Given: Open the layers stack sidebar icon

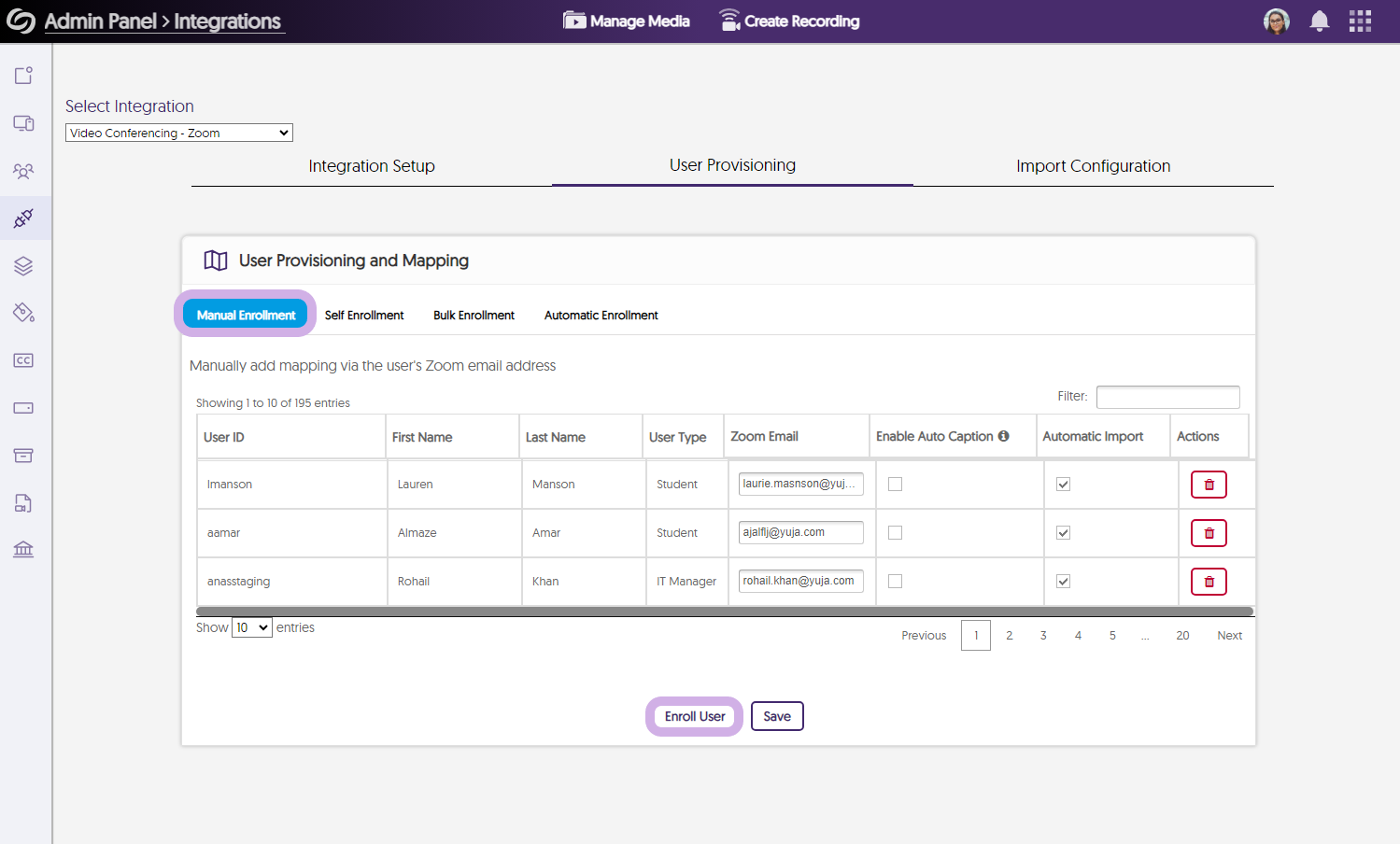Looking at the screenshot, I should click(x=23, y=266).
